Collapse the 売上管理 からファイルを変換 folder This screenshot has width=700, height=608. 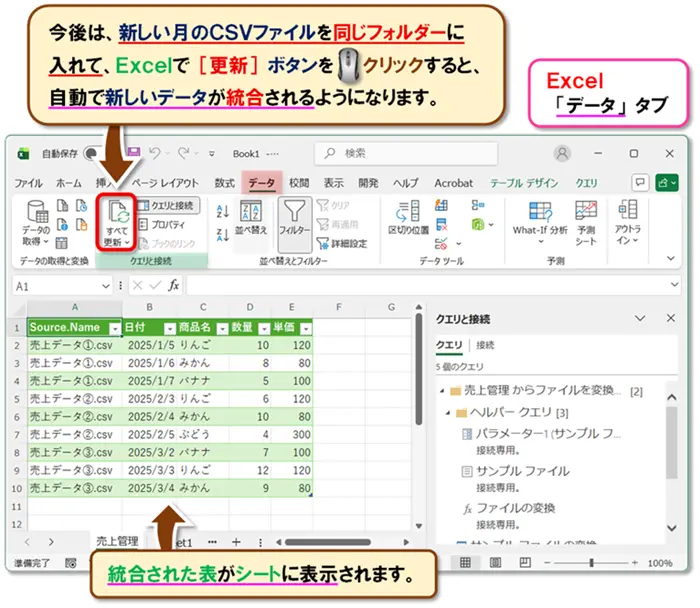click(442, 391)
